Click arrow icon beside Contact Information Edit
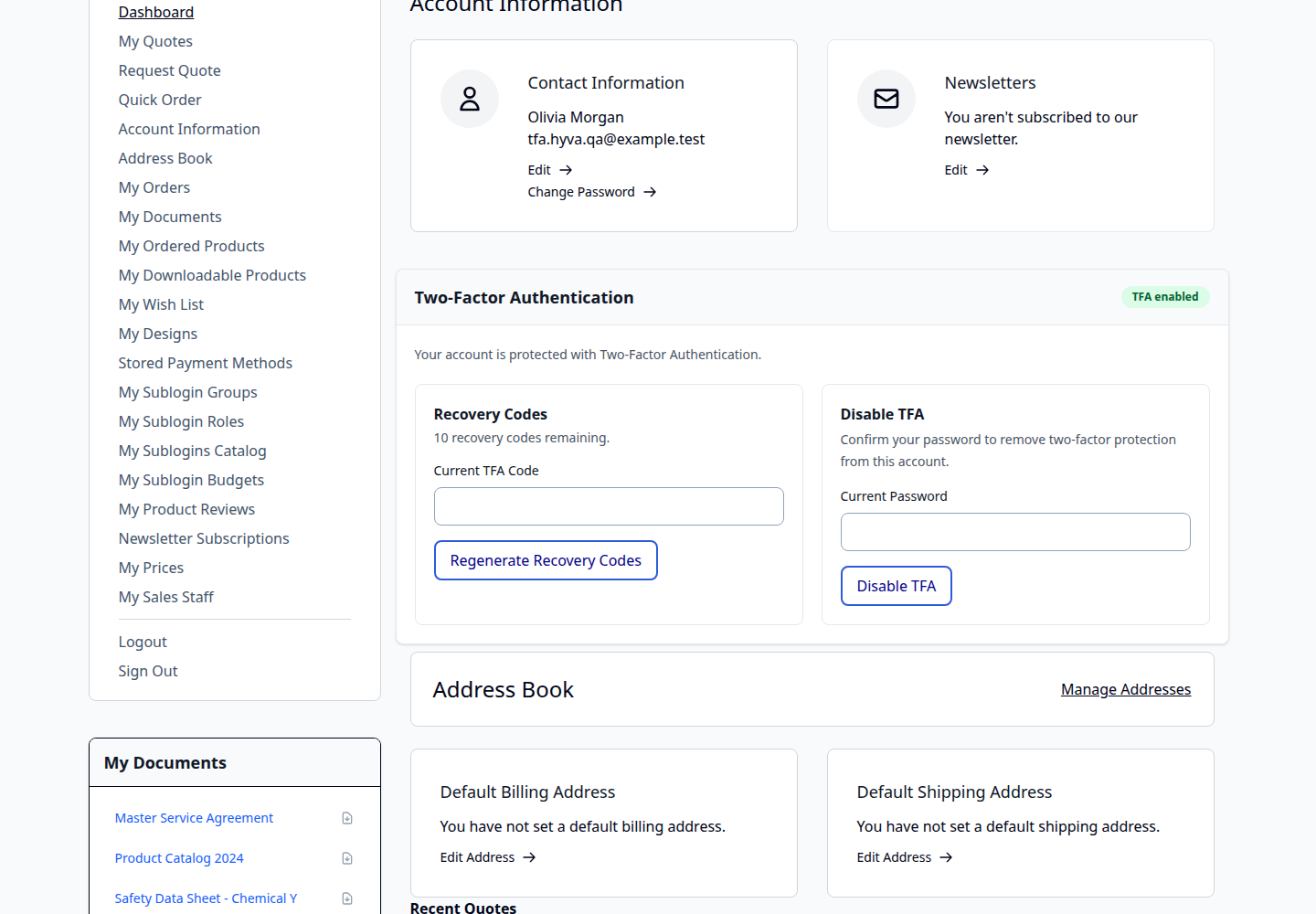1316x914 pixels. click(x=566, y=170)
